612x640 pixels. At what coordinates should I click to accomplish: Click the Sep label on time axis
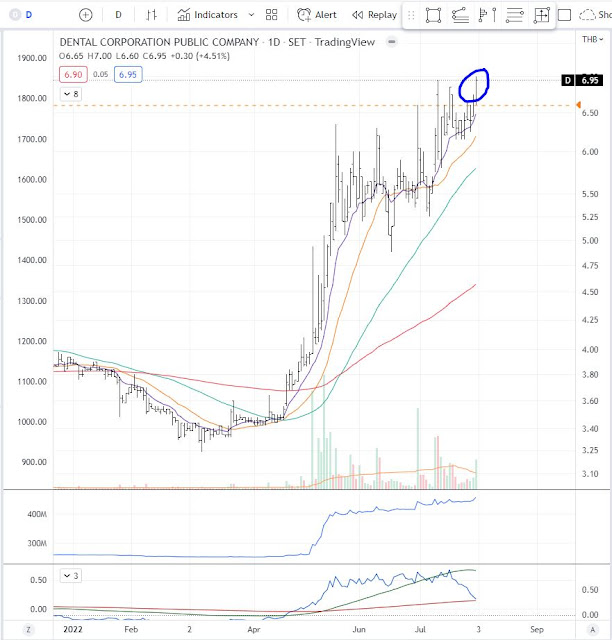click(537, 629)
